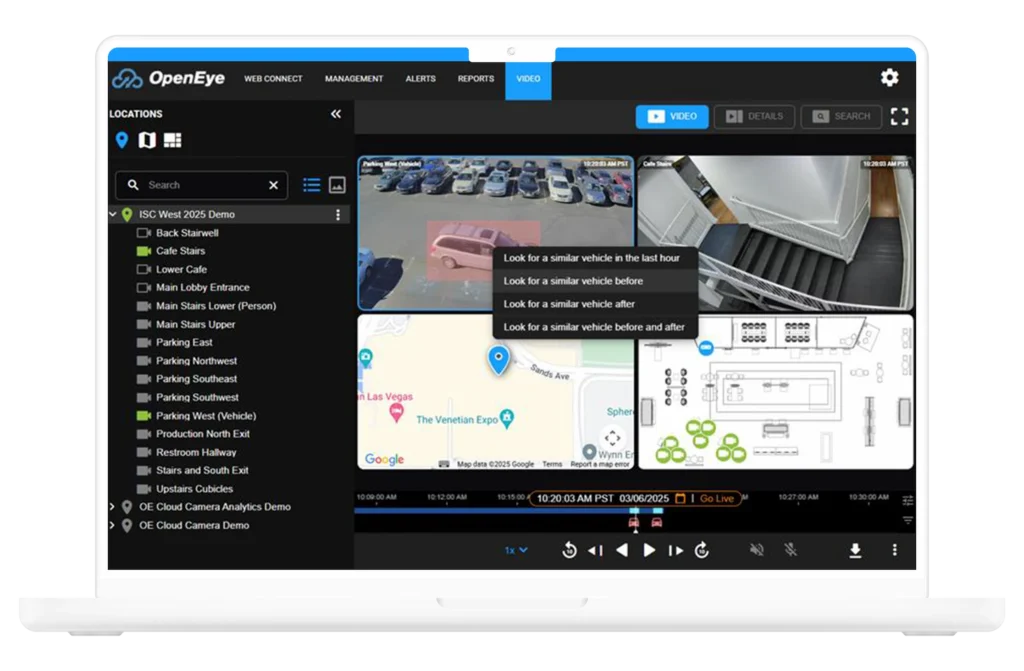Expand OE Cloud Camera Demo location
Viewport: 1024px width, 671px height.
[x=112, y=525]
